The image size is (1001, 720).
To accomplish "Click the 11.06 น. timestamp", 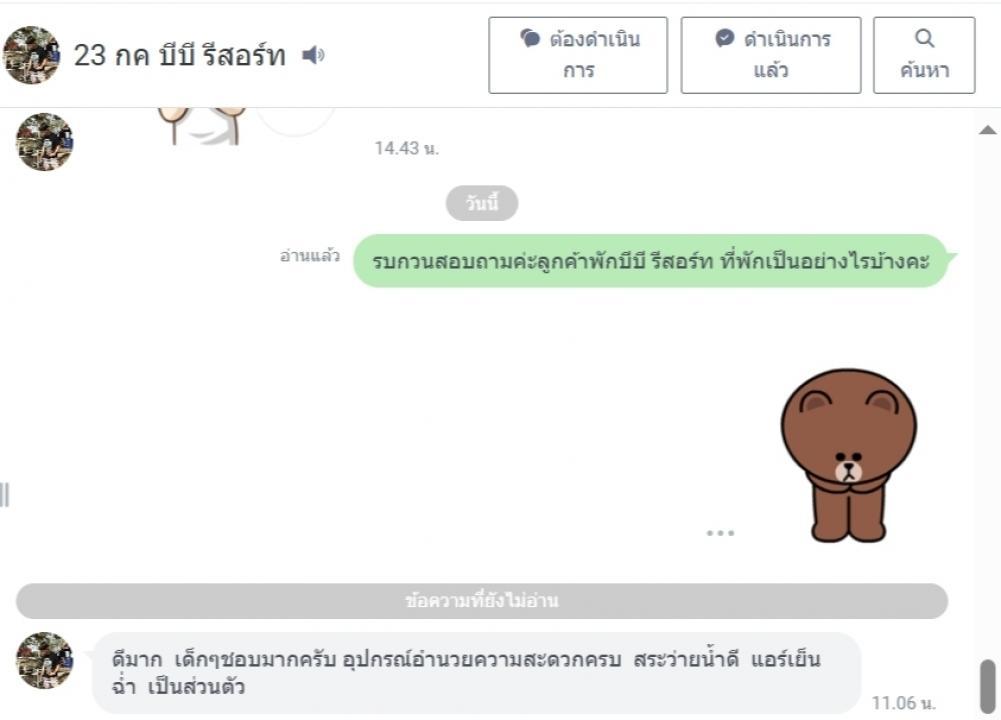I will click(903, 703).
